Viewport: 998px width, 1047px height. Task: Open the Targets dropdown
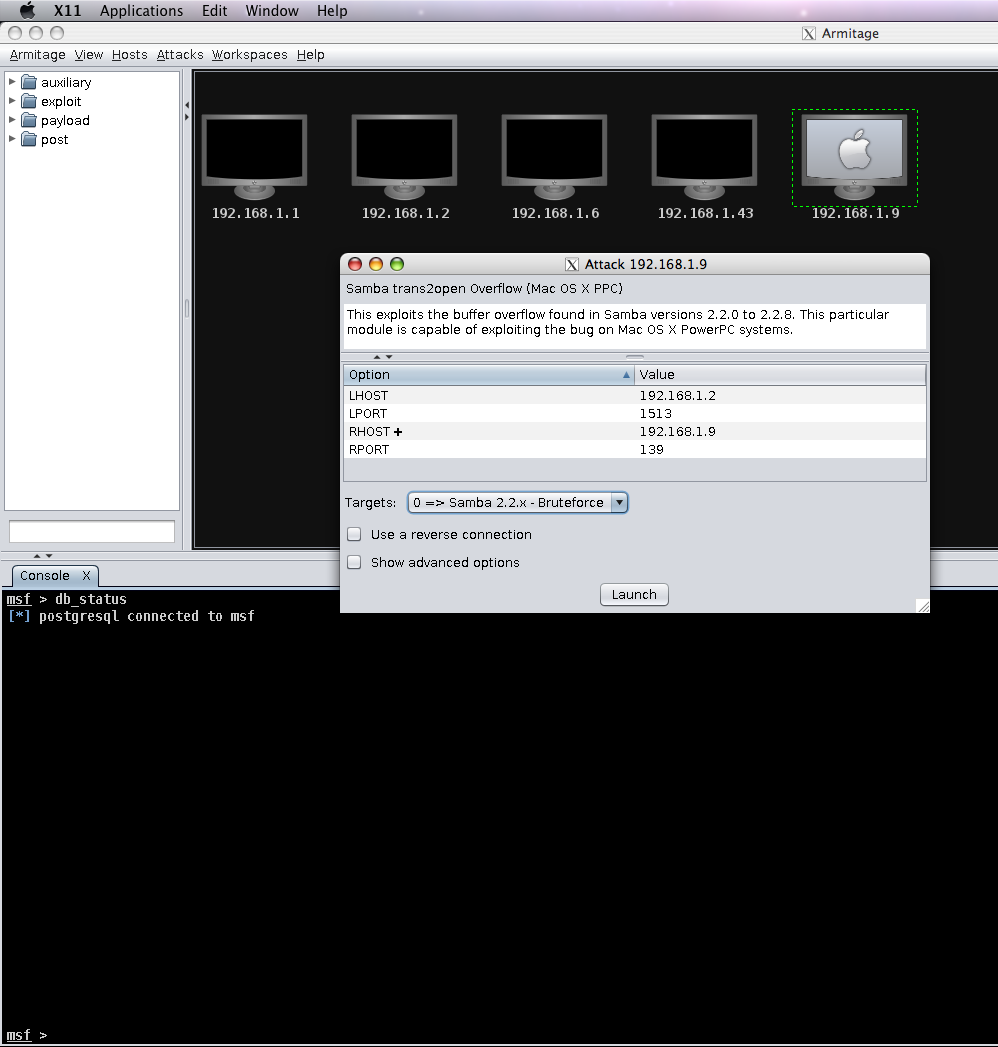tap(517, 503)
